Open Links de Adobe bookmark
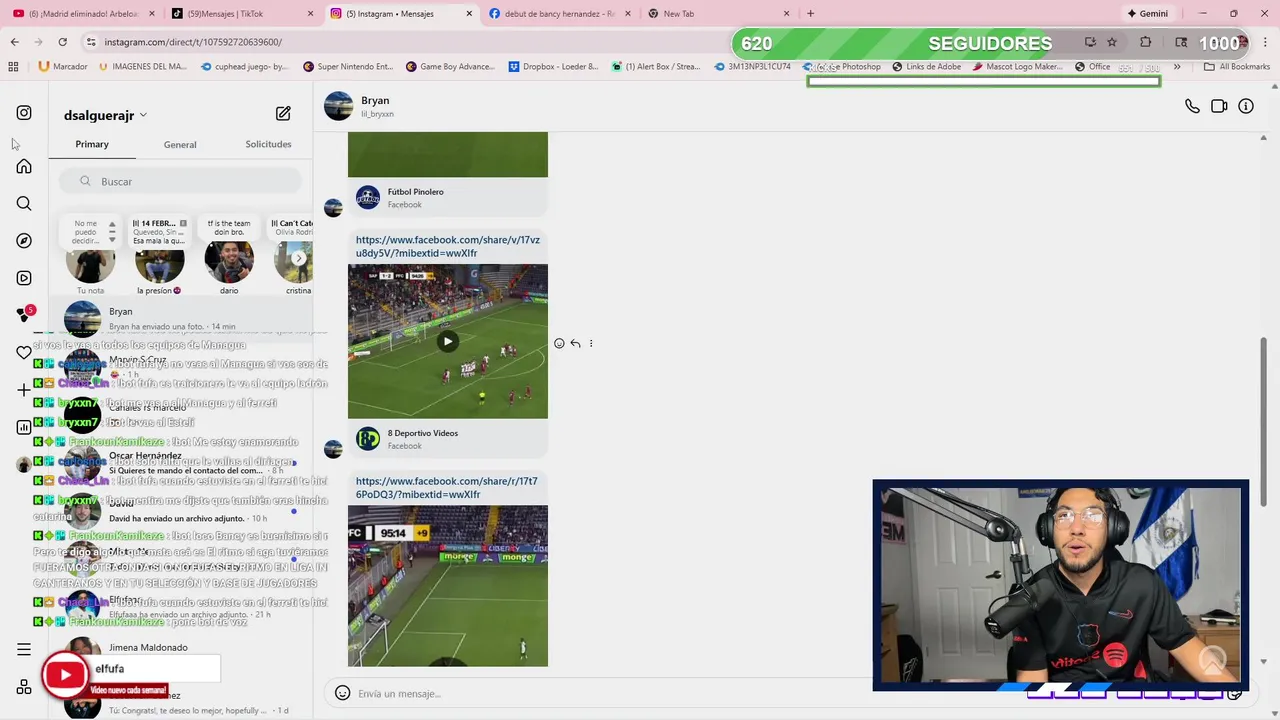Image resolution: width=1280 pixels, height=720 pixels. (925, 67)
